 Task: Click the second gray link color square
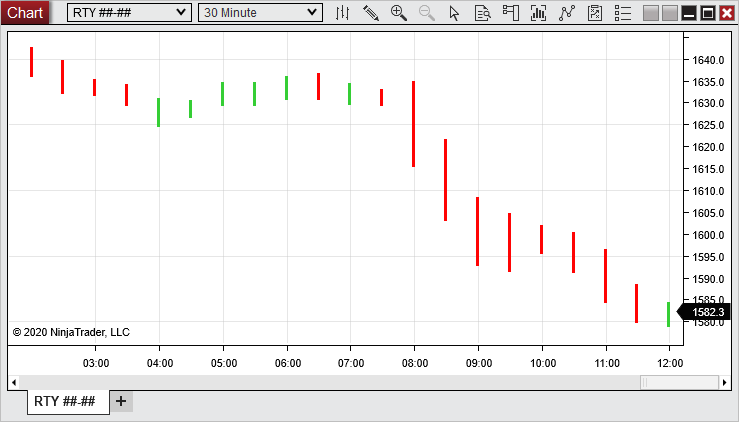point(669,13)
